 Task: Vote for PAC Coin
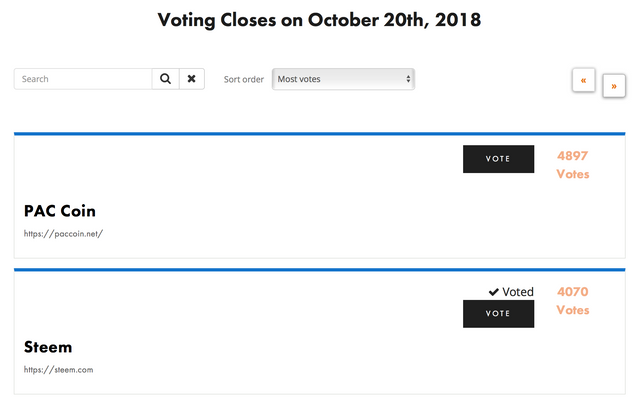[x=498, y=159]
